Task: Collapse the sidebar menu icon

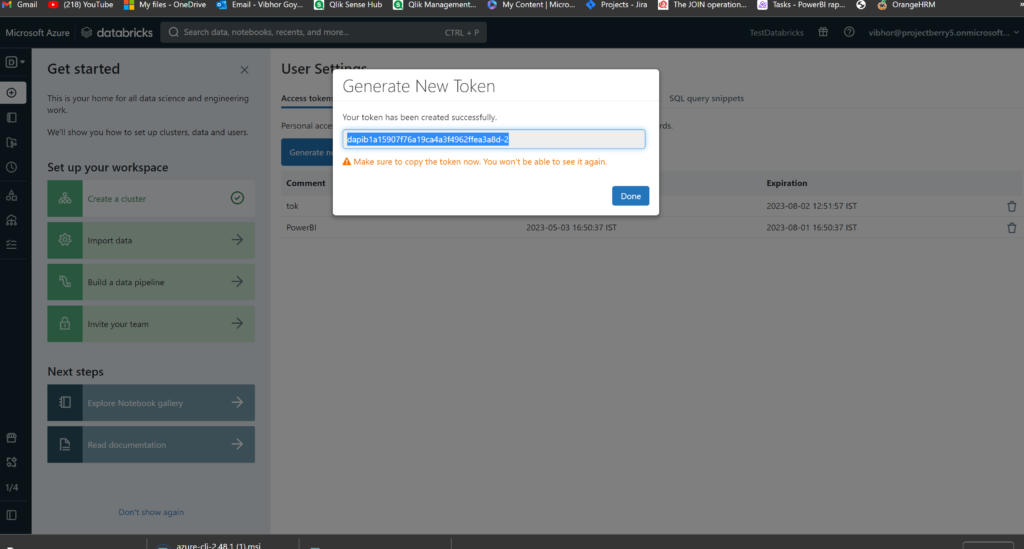Action: [x=12, y=515]
